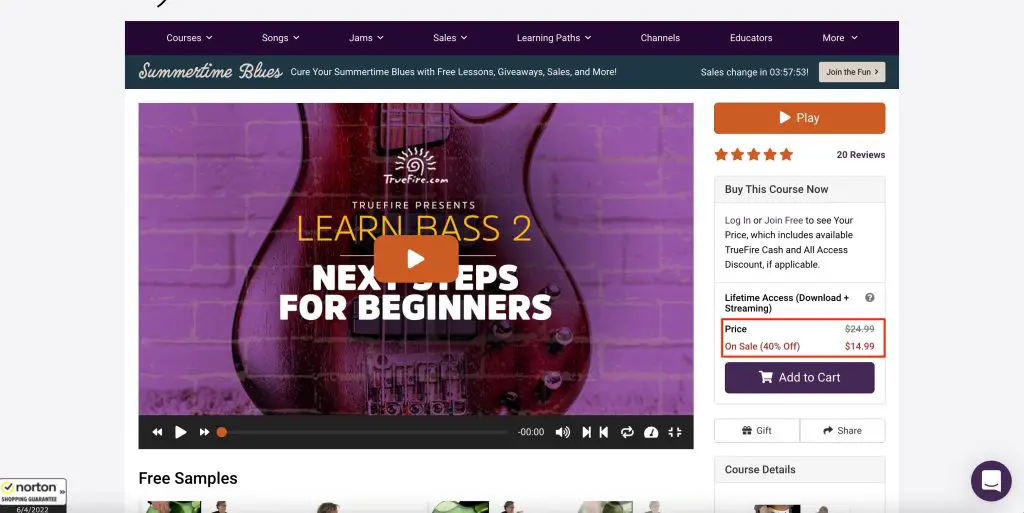This screenshot has height=513, width=1024.
Task: Click the Join the Fun button
Action: [852, 72]
